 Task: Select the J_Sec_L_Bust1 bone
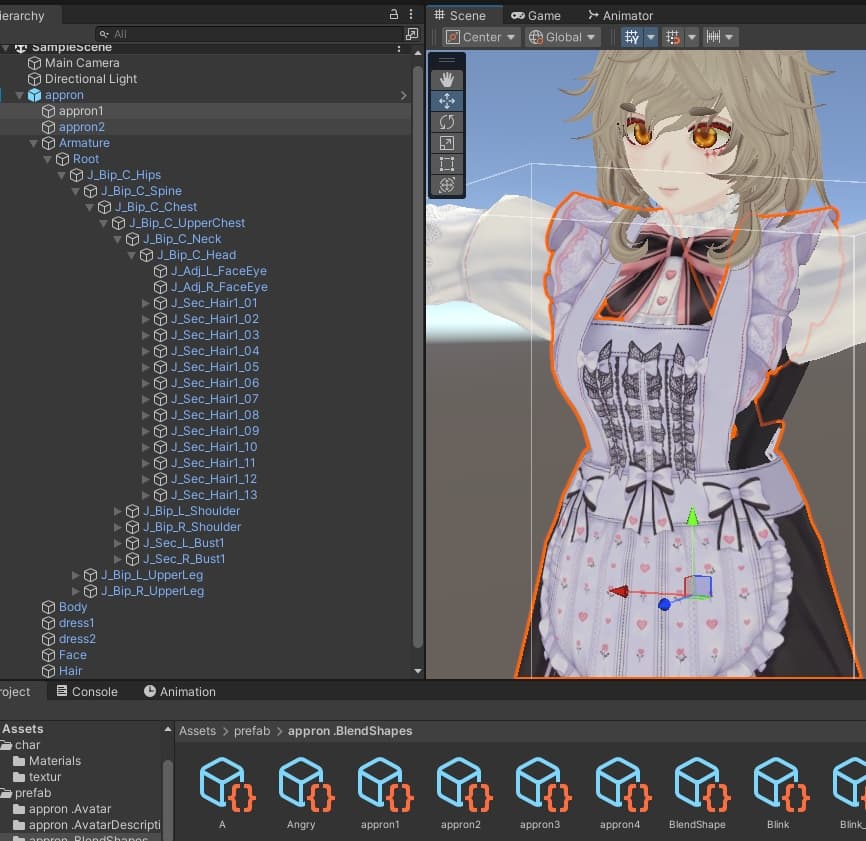tap(183, 543)
